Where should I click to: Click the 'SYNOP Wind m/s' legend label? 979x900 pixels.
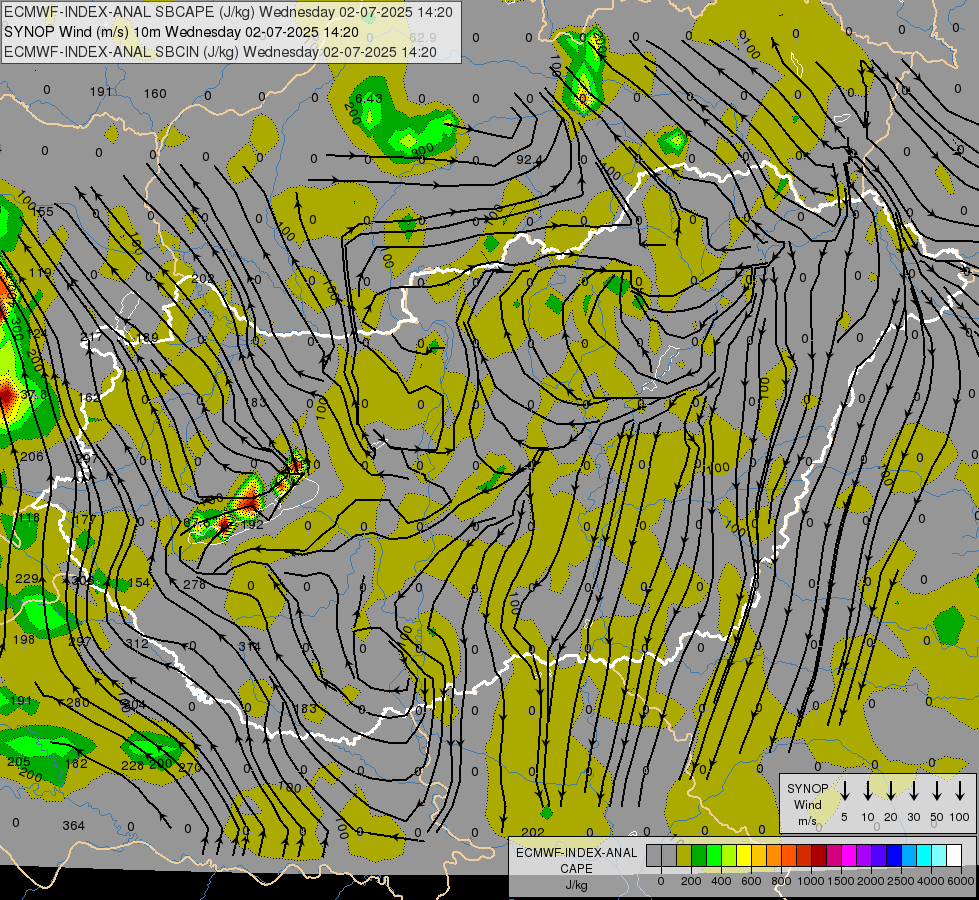pyautogui.click(x=807, y=804)
